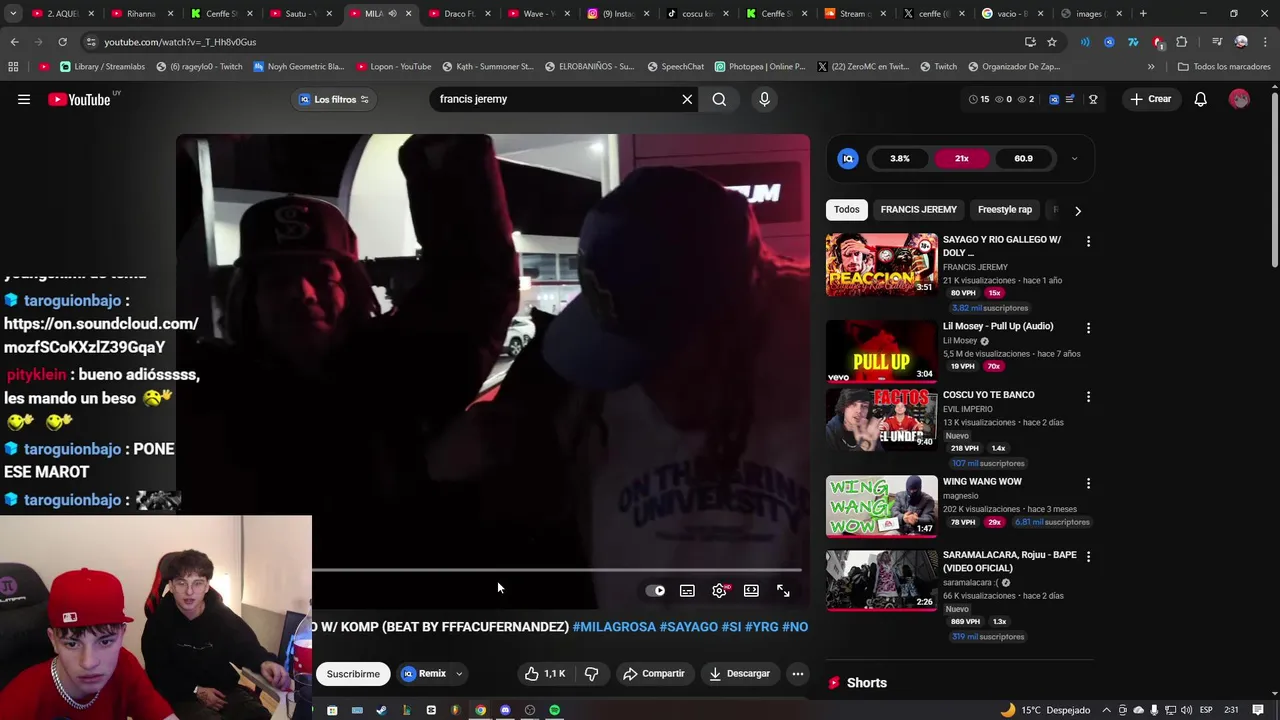Click the Descargar download button
Viewport: 1280px width, 720px height.
[x=739, y=674]
